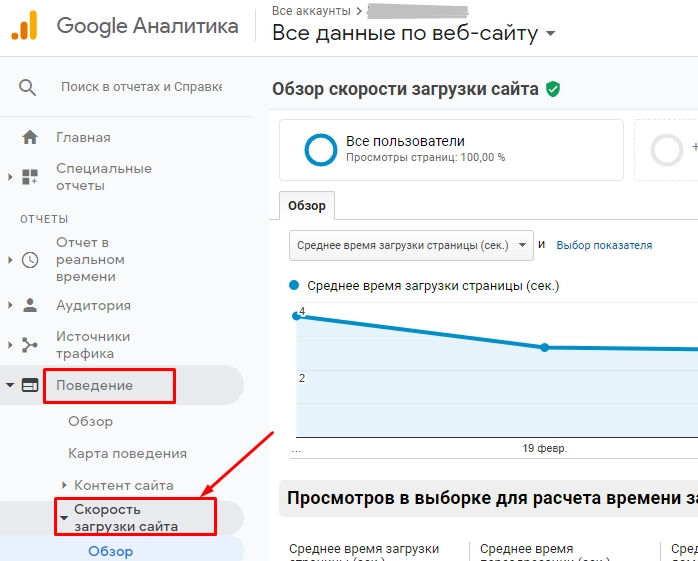Click the 19 февр. axis label
The width and height of the screenshot is (698, 561).
click(544, 448)
